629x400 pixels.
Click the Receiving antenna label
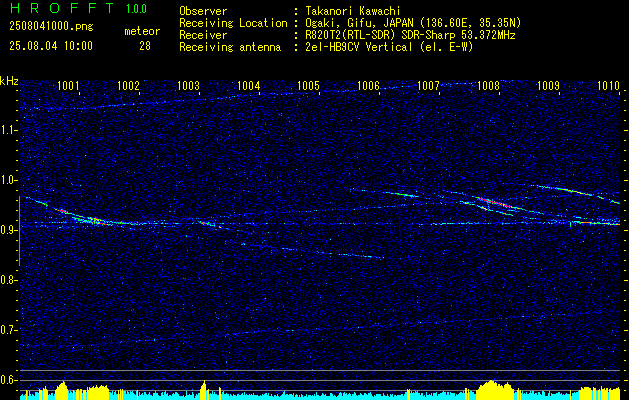tap(230, 47)
